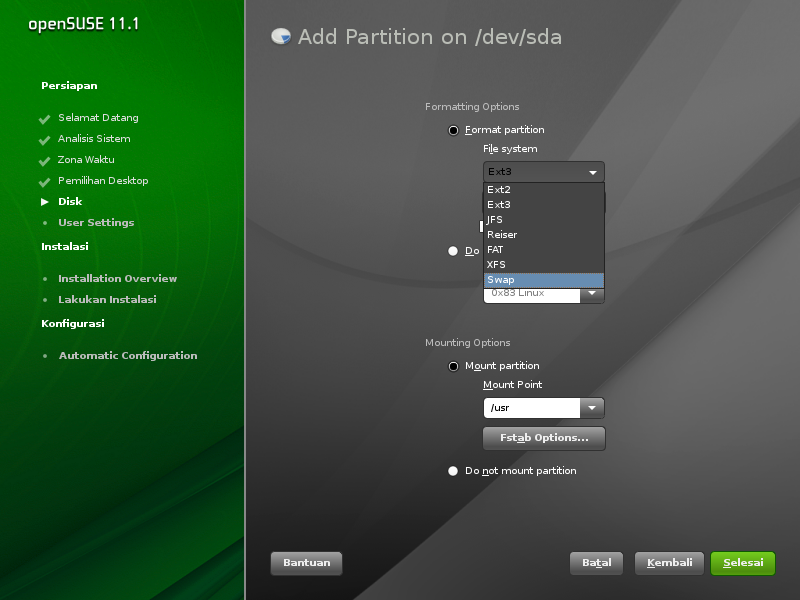Choose JFS file system entry

pyautogui.click(x=543, y=219)
